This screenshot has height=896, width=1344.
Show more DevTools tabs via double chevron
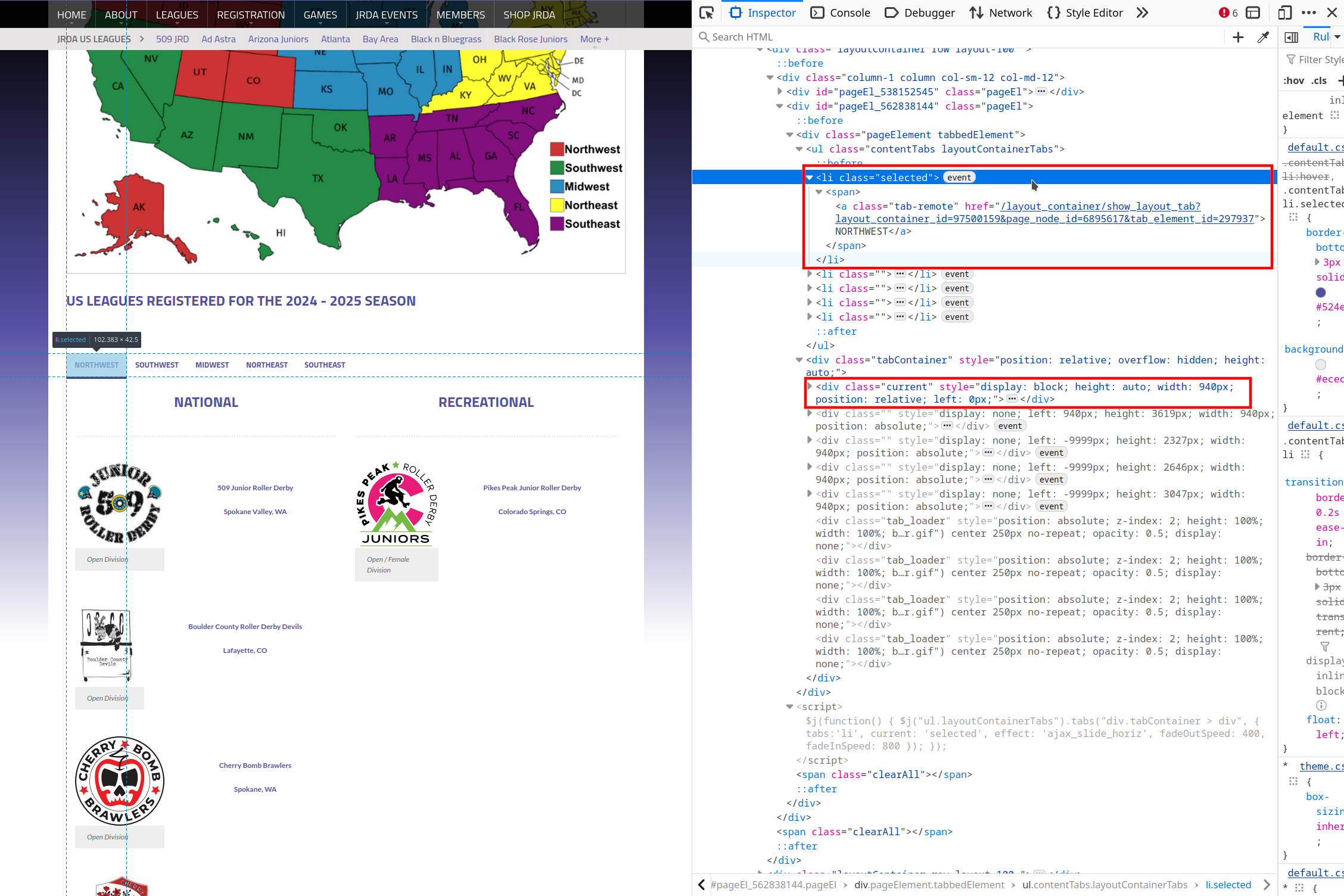1141,13
